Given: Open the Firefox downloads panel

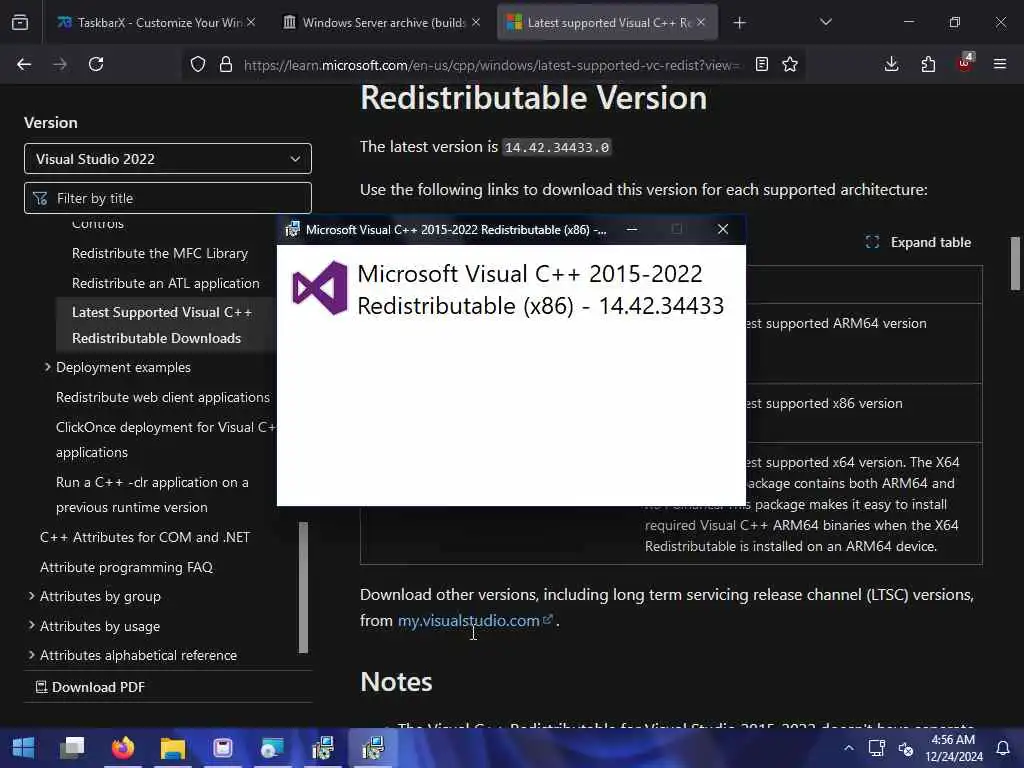Looking at the screenshot, I should pyautogui.click(x=891, y=64).
